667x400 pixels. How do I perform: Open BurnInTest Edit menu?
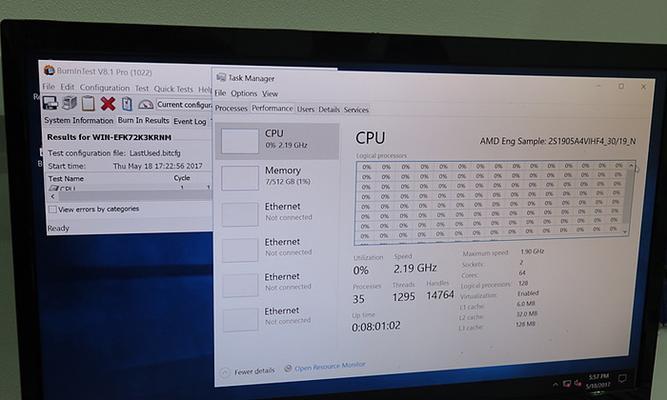tap(67, 87)
